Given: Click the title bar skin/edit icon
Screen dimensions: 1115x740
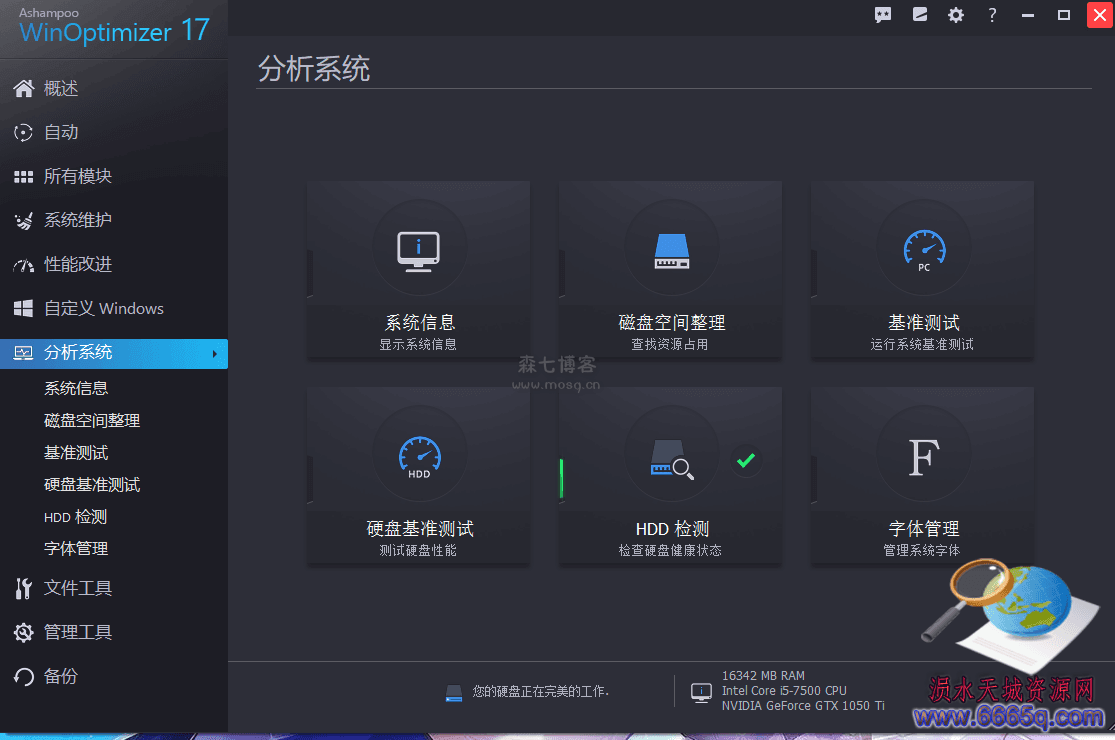Looking at the screenshot, I should 920,14.
